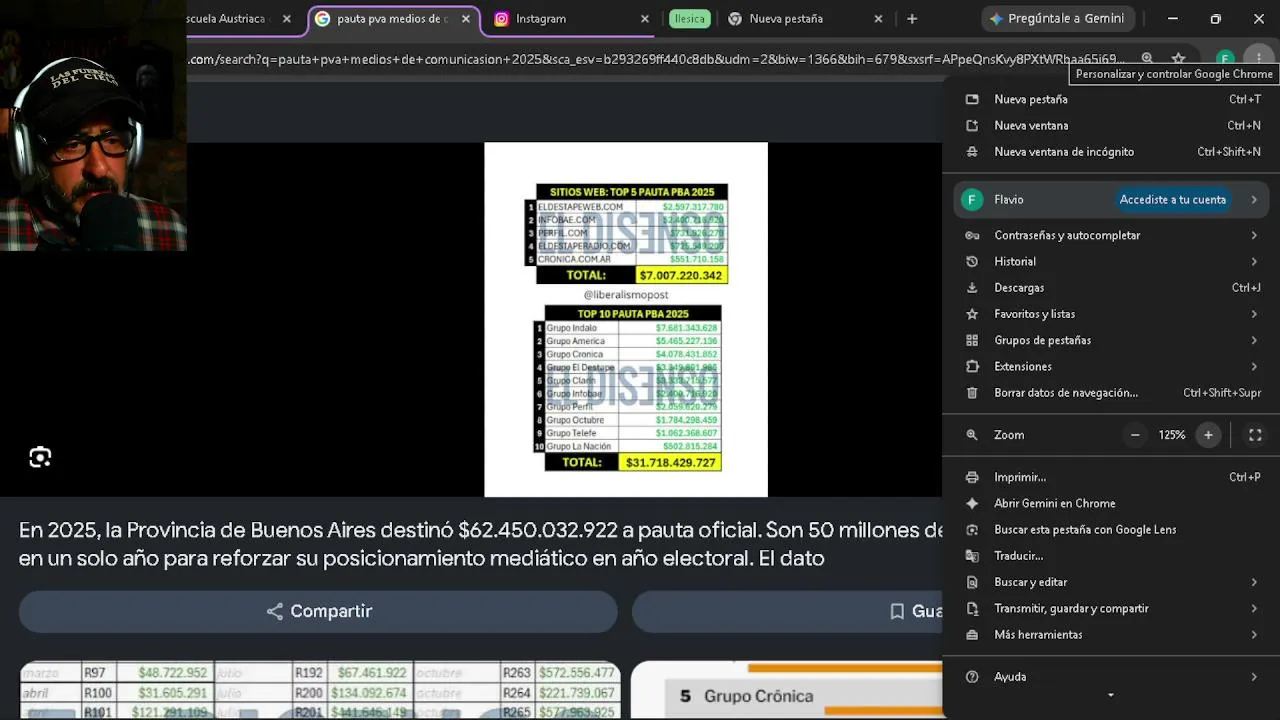
Task: Click the translate icon beside Traducir
Action: click(x=972, y=556)
